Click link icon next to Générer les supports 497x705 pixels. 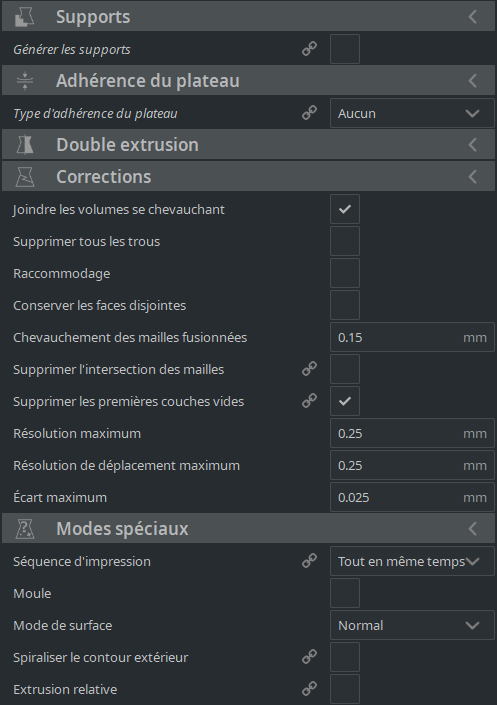tap(309, 49)
